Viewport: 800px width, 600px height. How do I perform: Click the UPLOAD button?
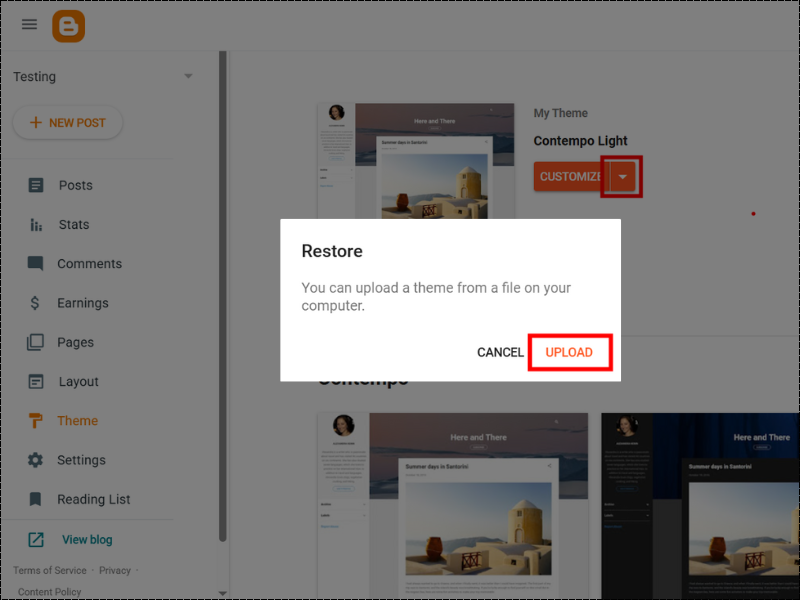pyautogui.click(x=570, y=352)
